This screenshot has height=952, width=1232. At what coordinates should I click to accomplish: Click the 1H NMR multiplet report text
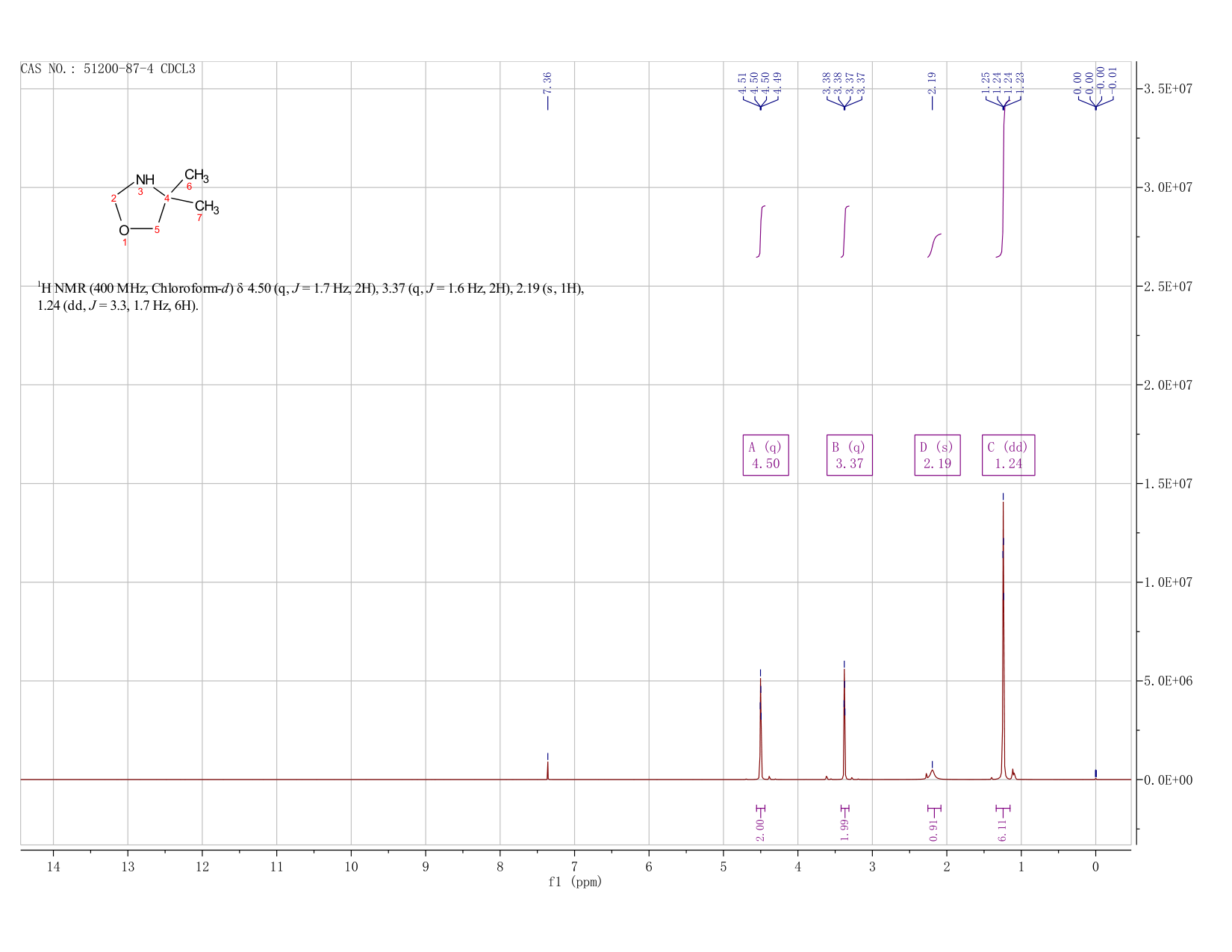point(311,296)
